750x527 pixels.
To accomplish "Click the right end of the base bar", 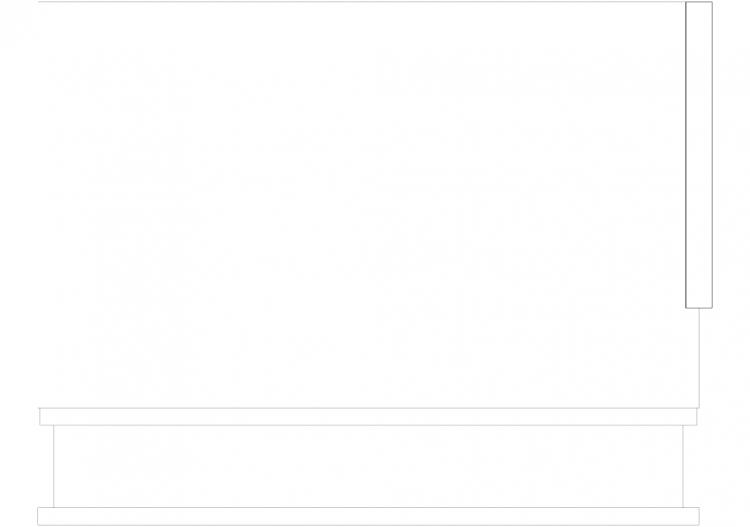I will point(699,516).
